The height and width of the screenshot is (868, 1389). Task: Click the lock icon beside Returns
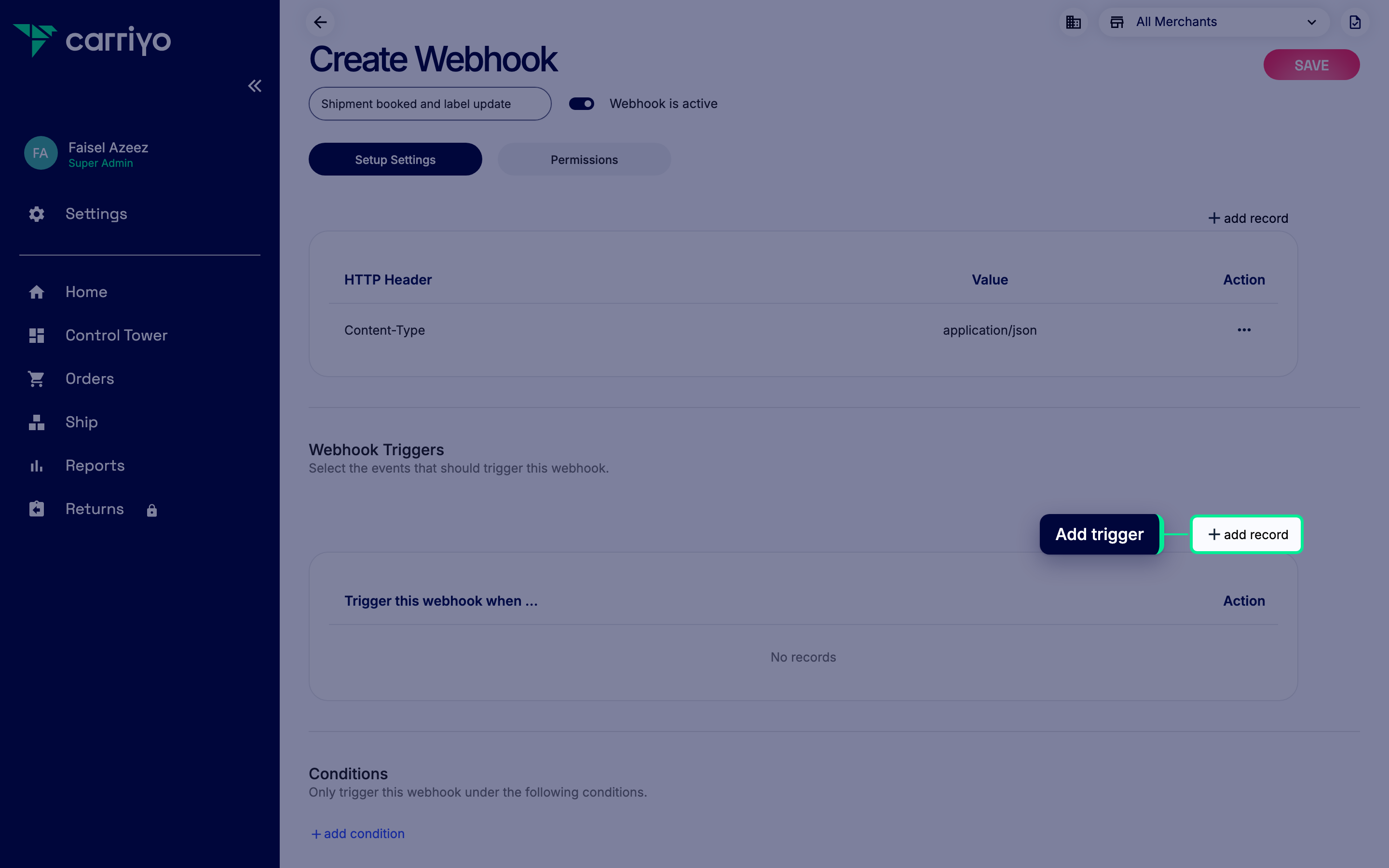click(151, 510)
